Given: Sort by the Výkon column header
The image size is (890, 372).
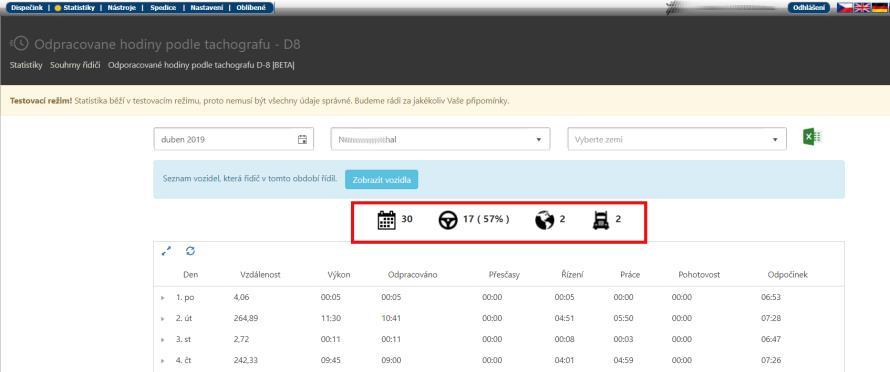Looking at the screenshot, I should pos(339,275).
